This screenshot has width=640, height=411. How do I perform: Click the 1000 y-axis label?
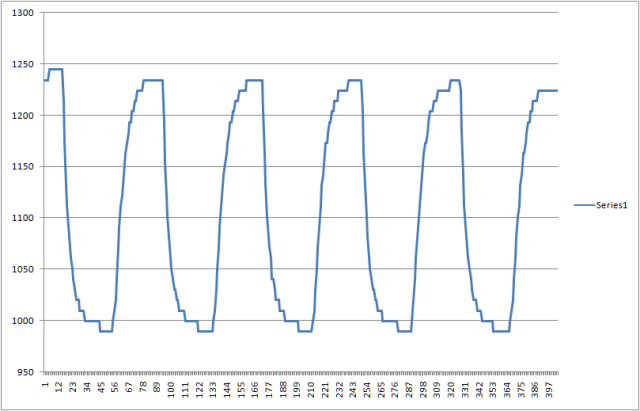[20, 320]
